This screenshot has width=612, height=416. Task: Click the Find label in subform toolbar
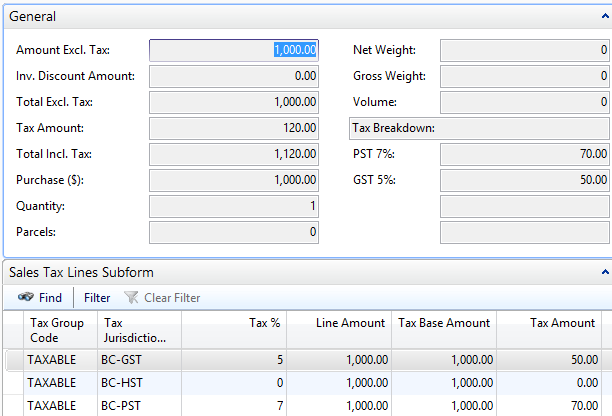[x=50, y=298]
